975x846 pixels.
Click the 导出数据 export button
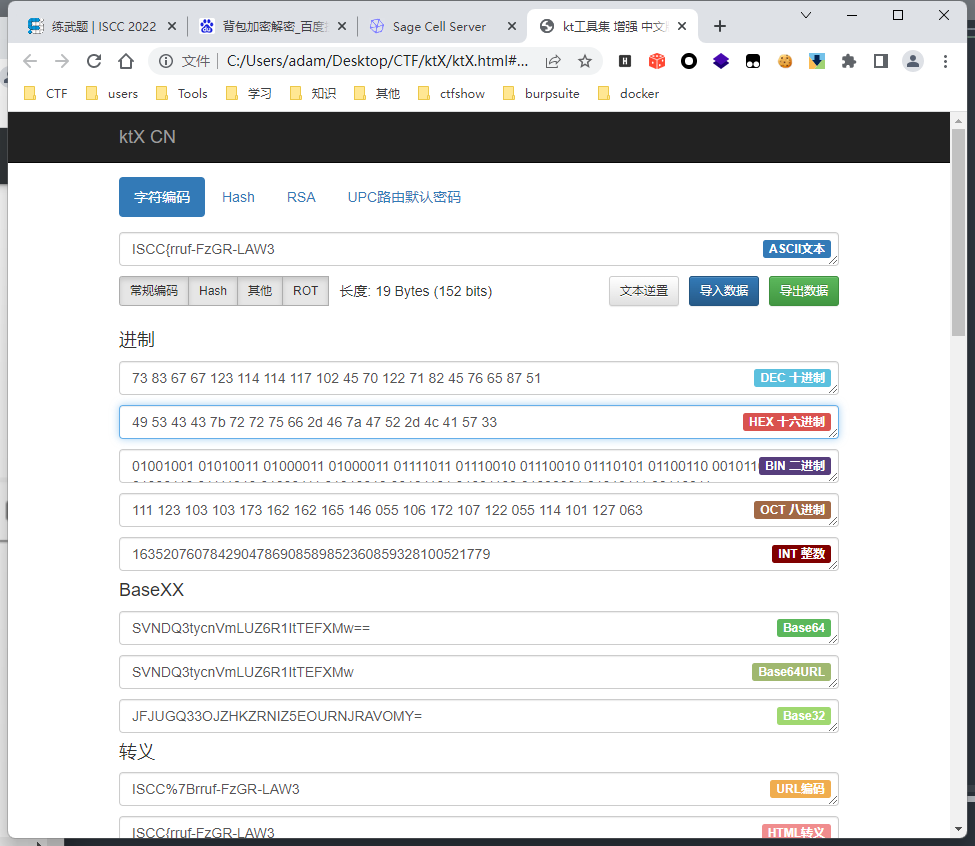click(803, 291)
